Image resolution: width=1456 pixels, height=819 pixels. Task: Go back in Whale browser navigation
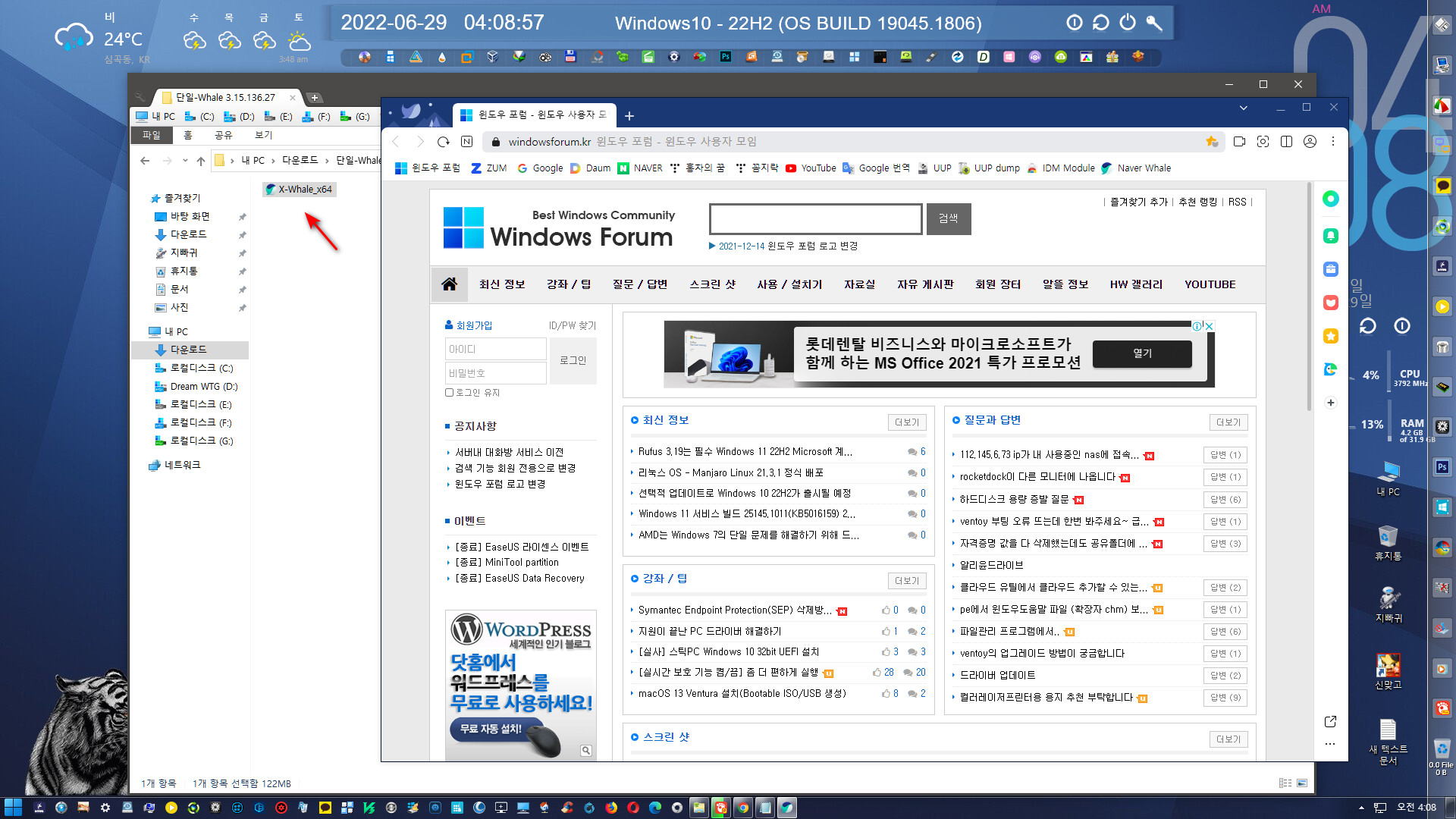coord(395,142)
